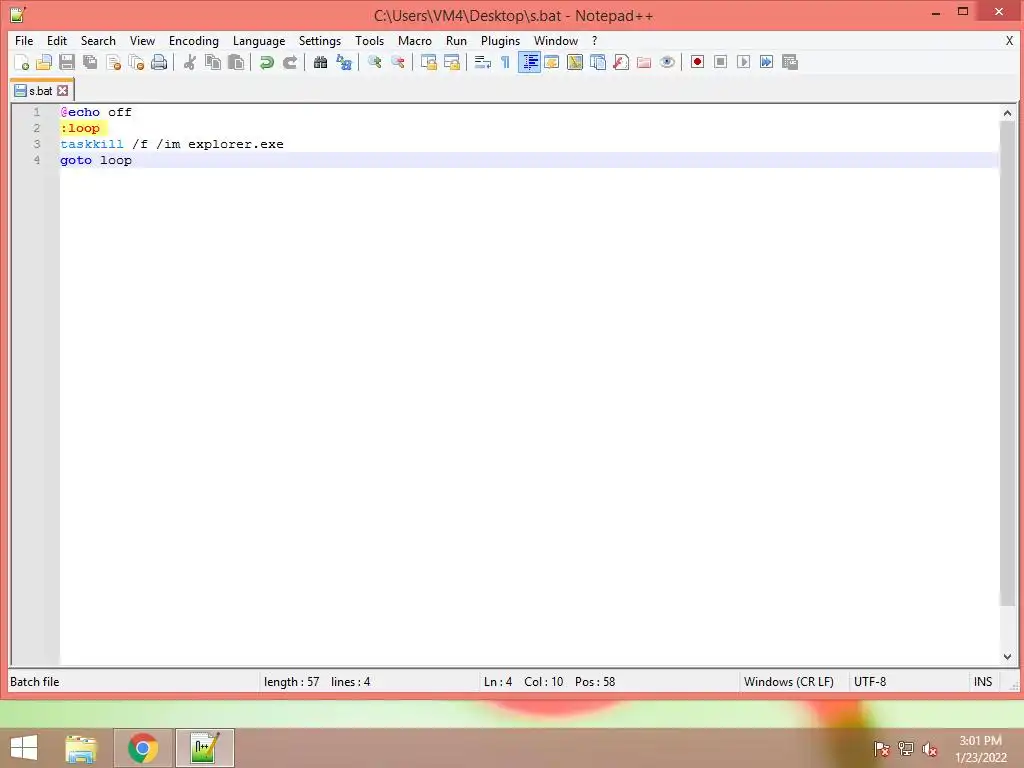The width and height of the screenshot is (1024, 768).
Task: Toggle synchronized vertical scrolling
Action: pos(428,62)
